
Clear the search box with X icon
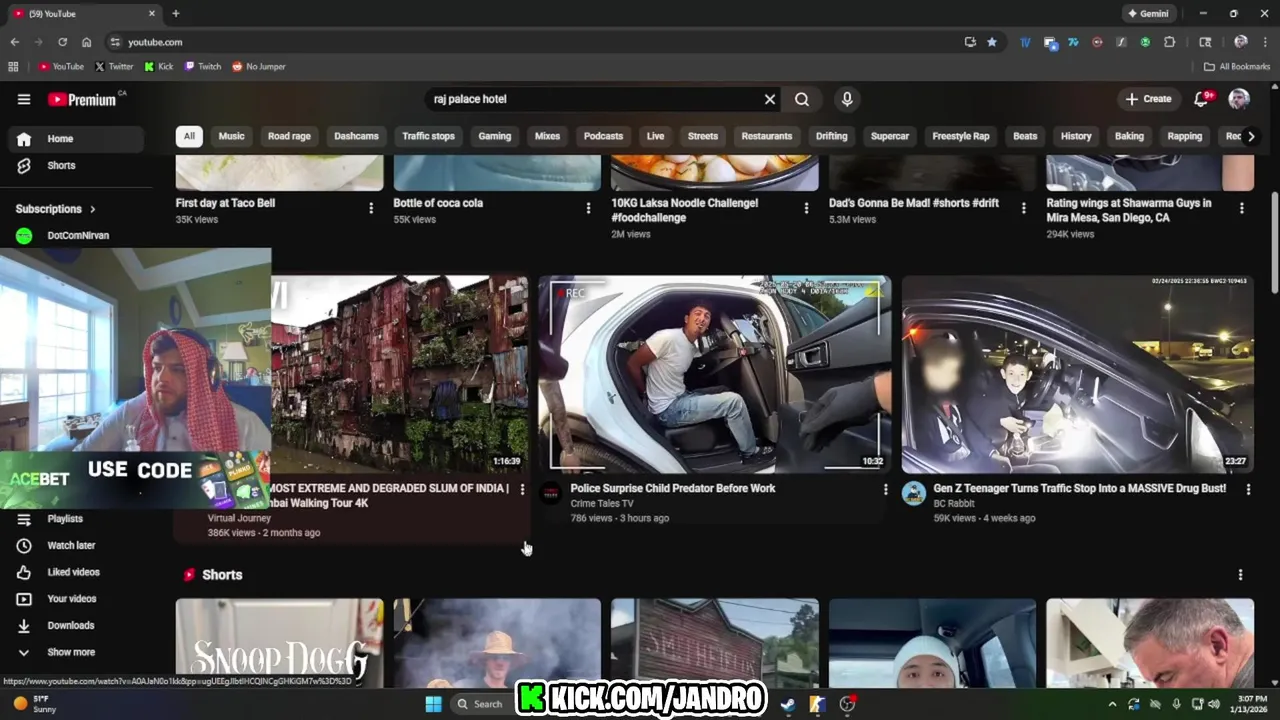click(x=770, y=99)
